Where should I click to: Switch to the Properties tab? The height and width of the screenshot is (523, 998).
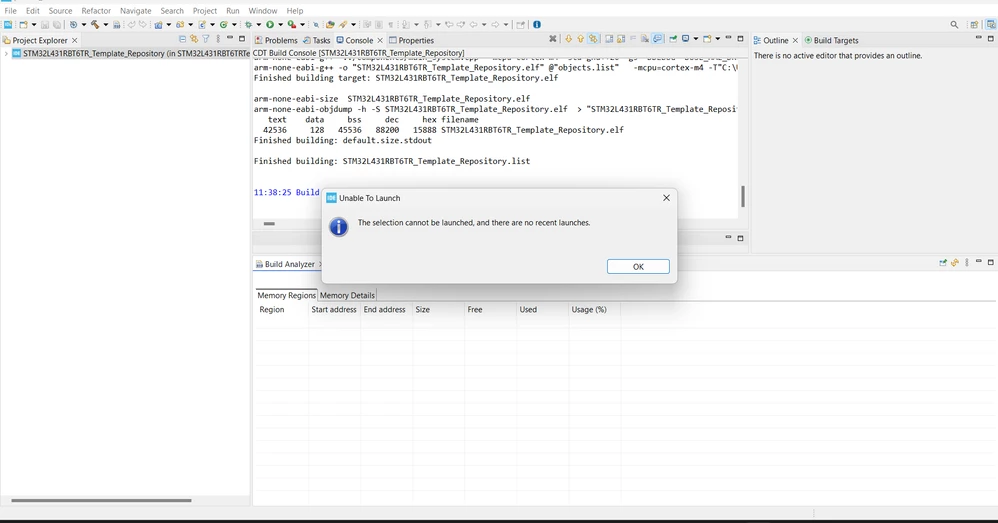click(411, 40)
